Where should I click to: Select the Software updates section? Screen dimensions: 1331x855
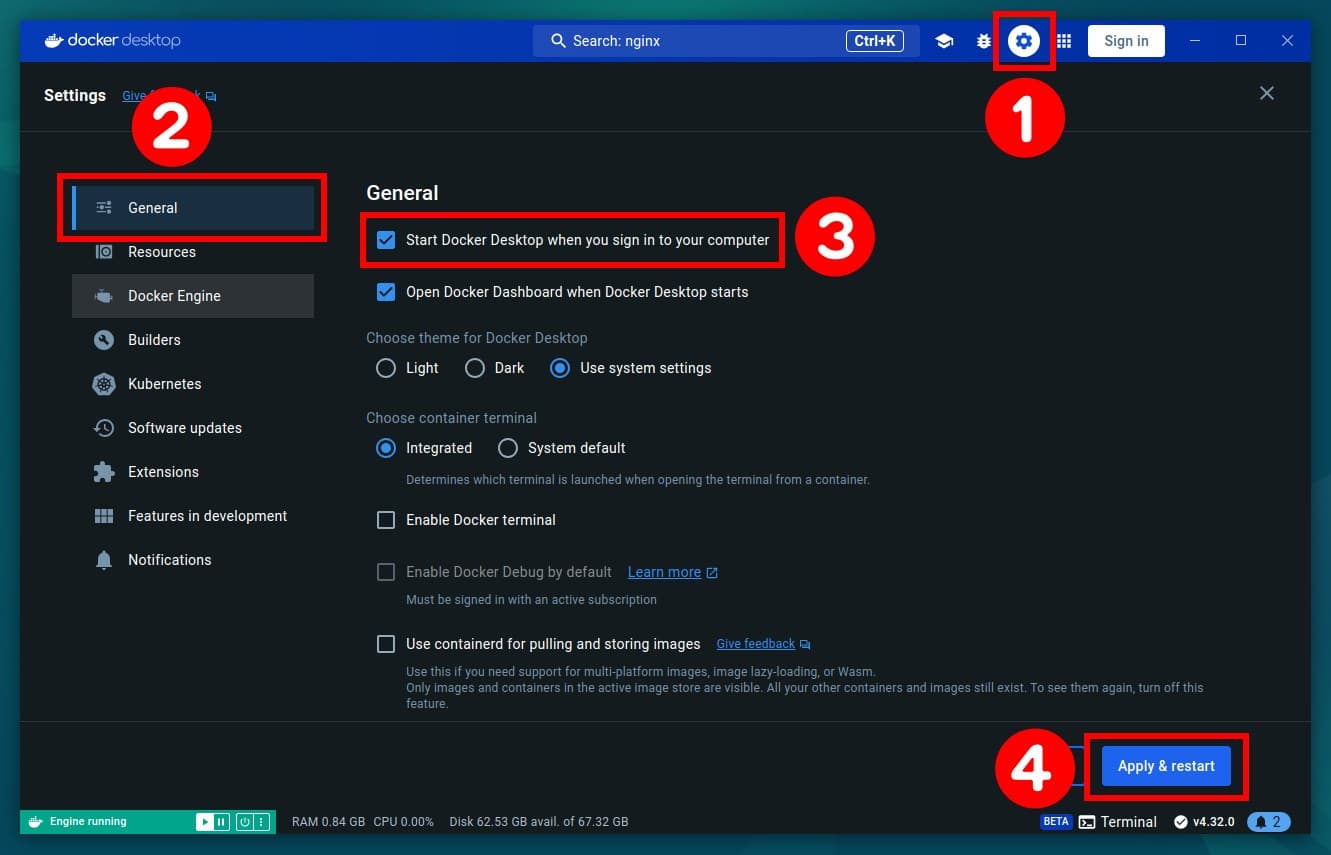184,428
